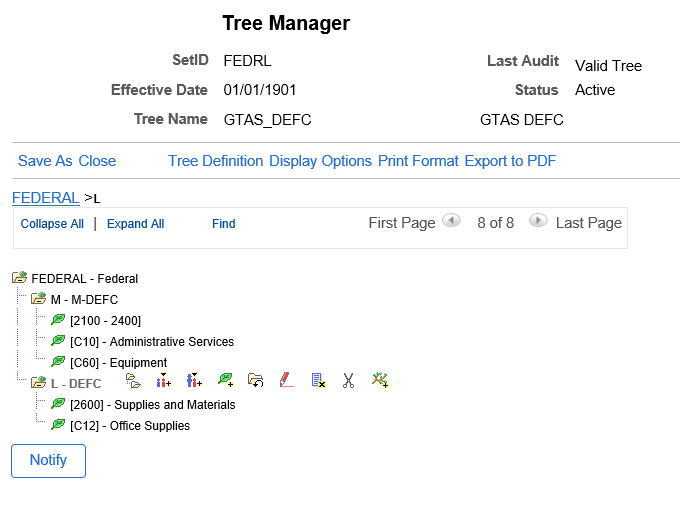Click Expand All
The height and width of the screenshot is (506, 680).
135,224
